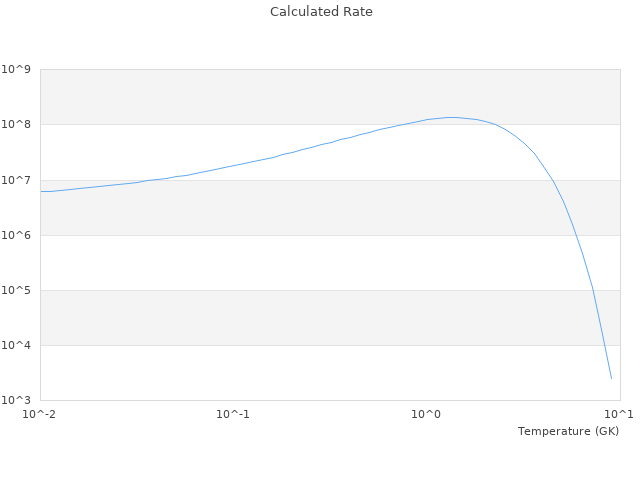Click the blue curve's leftmost starting point

pyautogui.click(x=41, y=191)
